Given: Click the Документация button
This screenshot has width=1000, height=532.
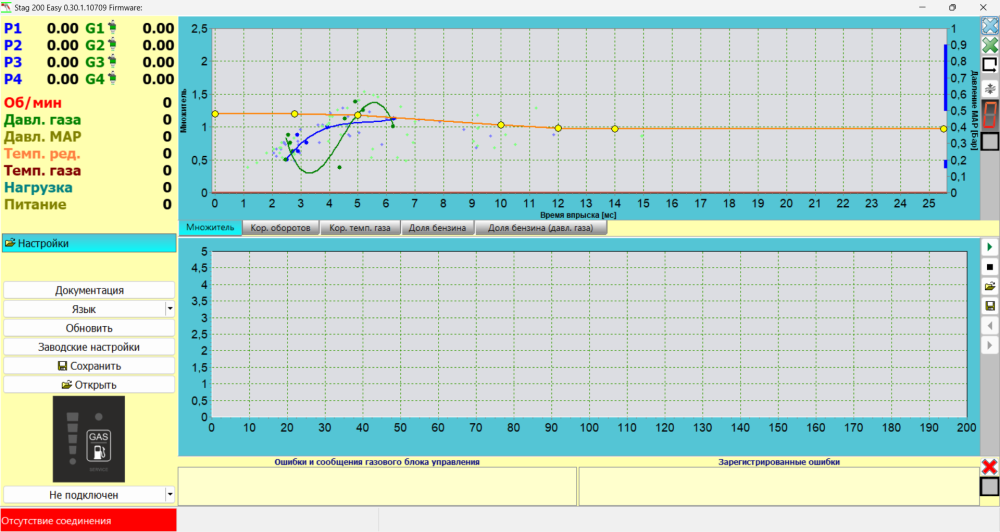Looking at the screenshot, I should click(x=89, y=290).
